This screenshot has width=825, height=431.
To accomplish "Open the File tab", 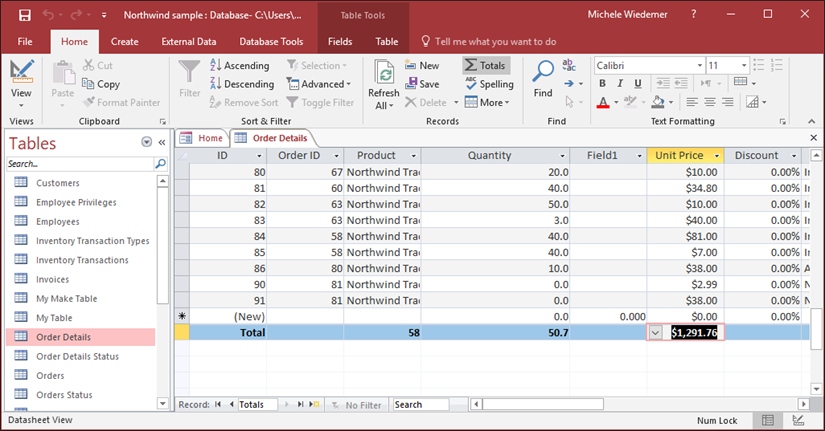I will 25,42.
